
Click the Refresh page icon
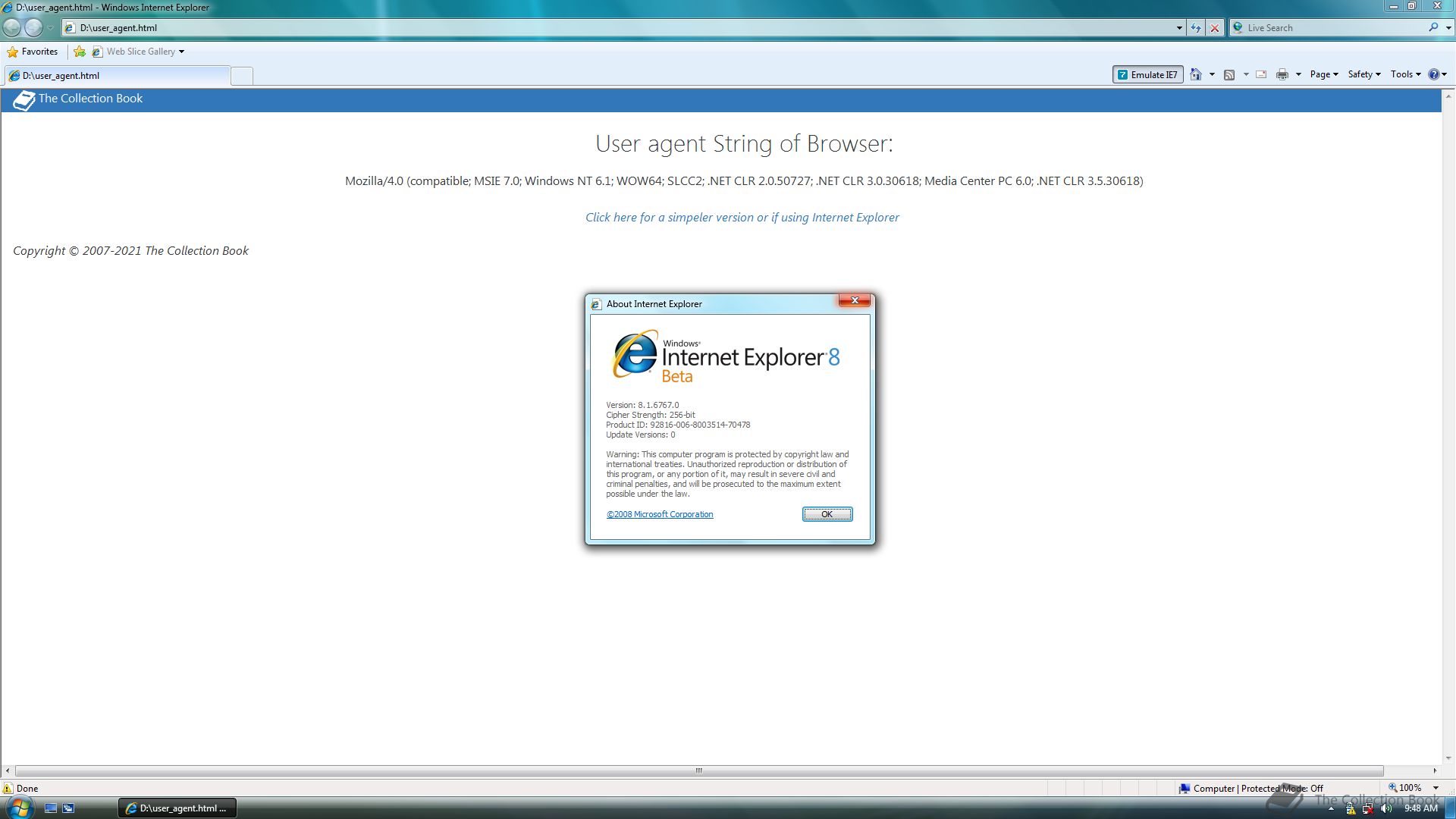pyautogui.click(x=1196, y=28)
